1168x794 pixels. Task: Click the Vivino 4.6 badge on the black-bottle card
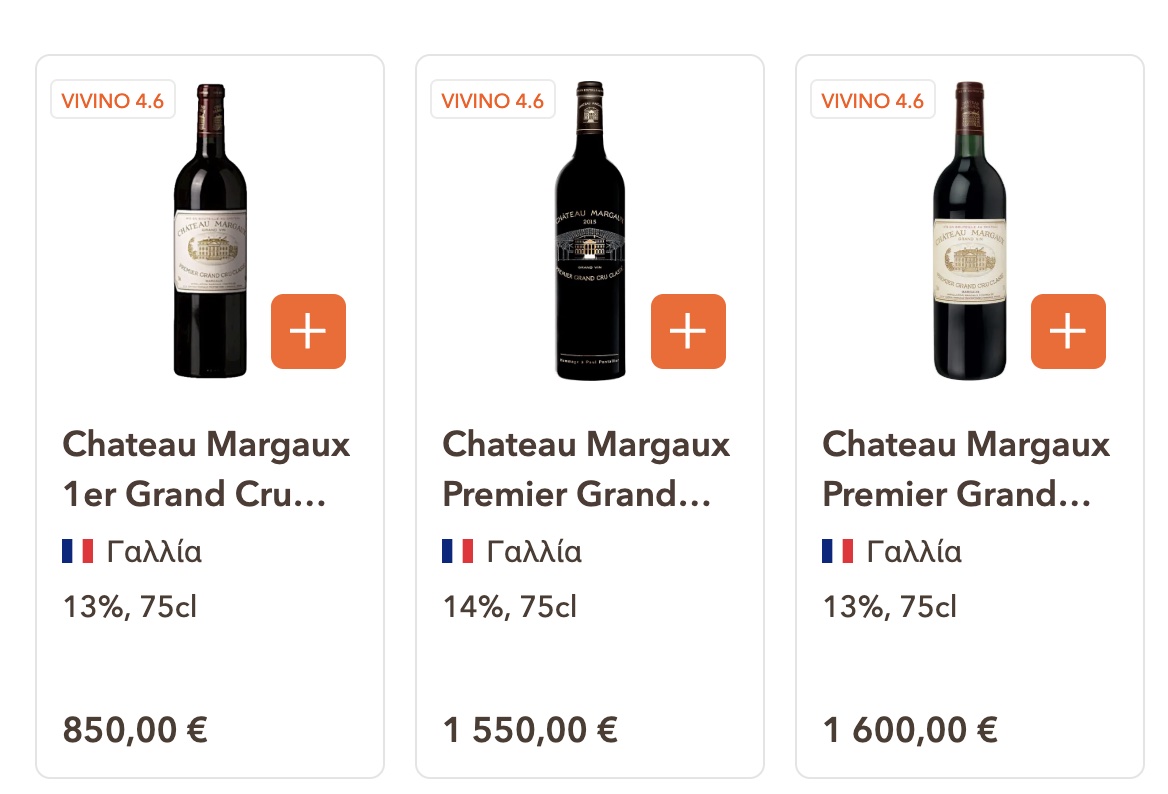[x=492, y=100]
